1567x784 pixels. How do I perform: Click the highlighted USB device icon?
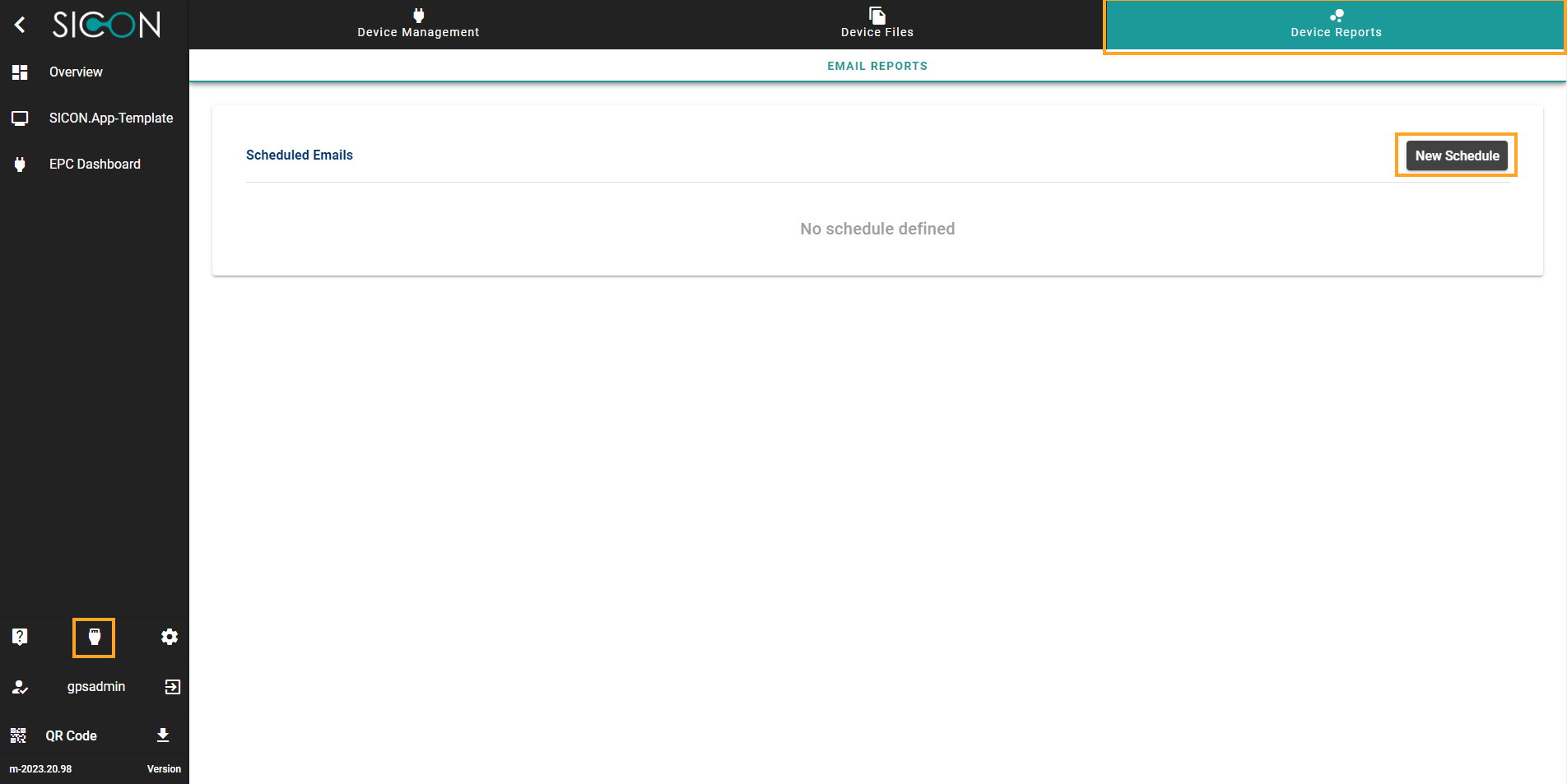coord(94,636)
